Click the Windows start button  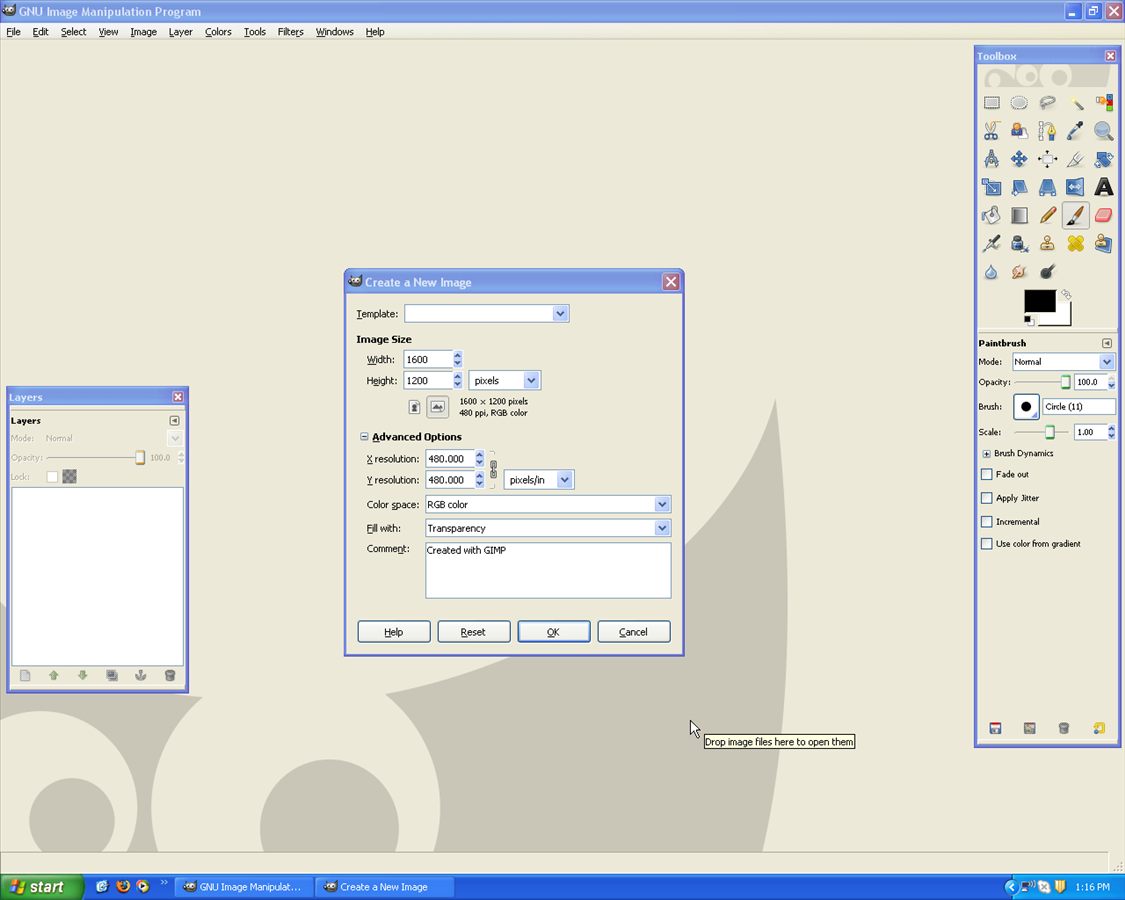pos(42,887)
